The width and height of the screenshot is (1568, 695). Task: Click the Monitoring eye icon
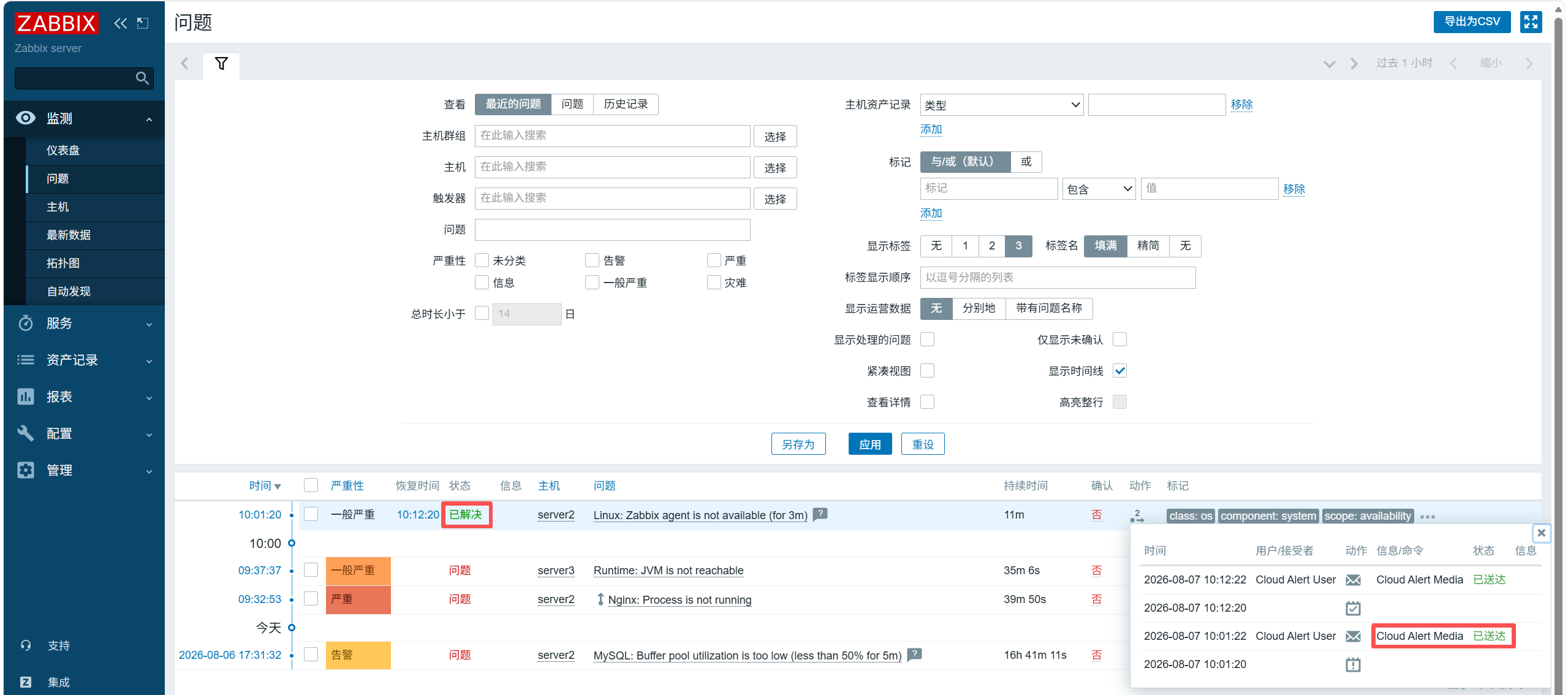pyautogui.click(x=26, y=118)
